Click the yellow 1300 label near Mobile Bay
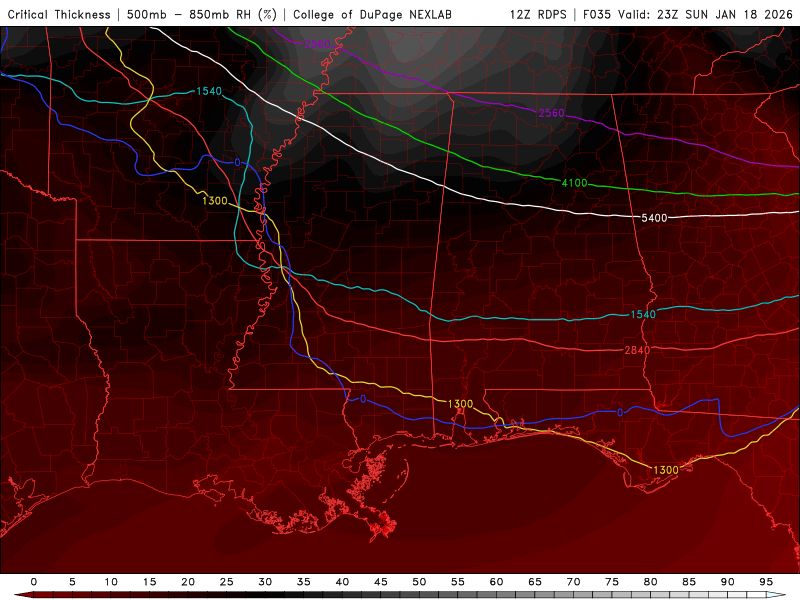 click(460, 404)
